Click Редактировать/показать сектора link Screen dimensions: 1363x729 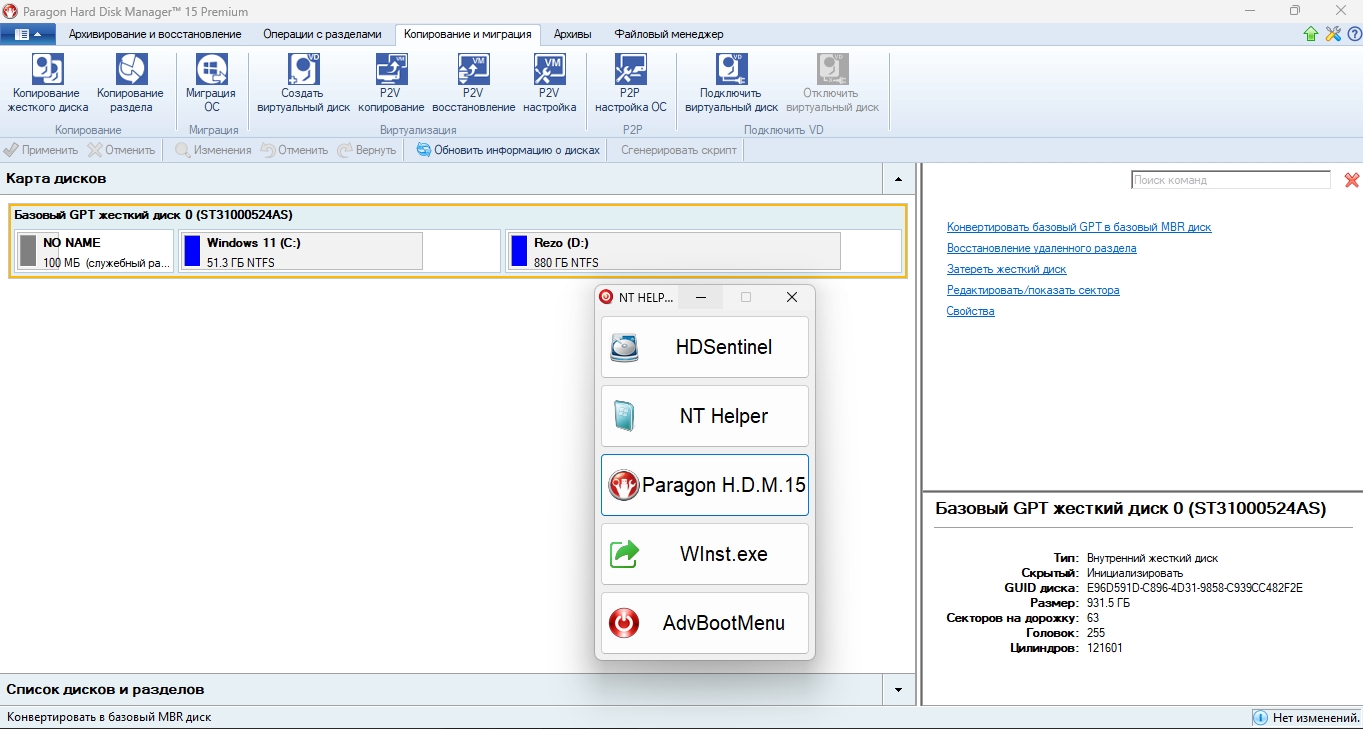click(1033, 290)
